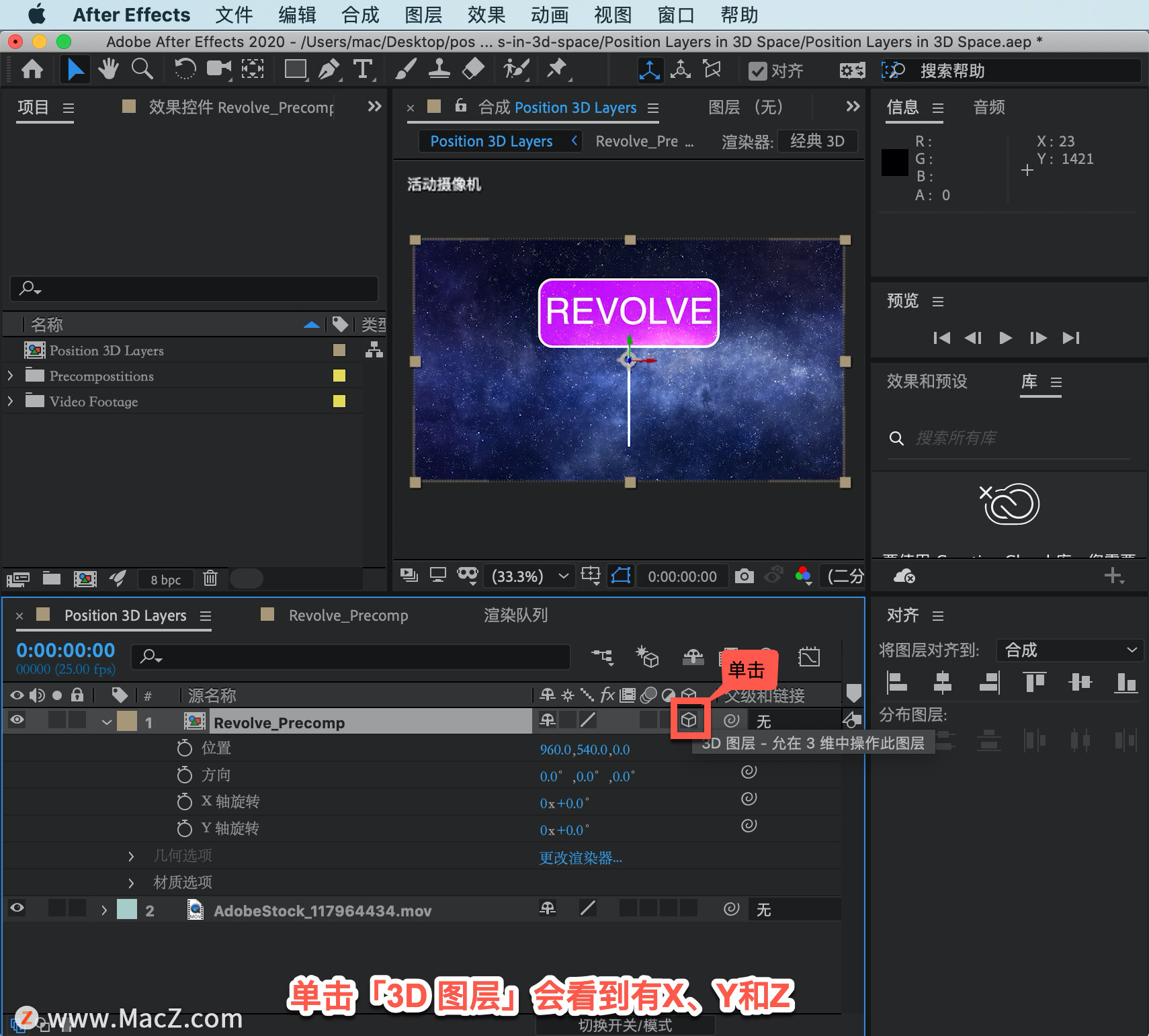
Task: Toggle 3D Layer switch for Revolve_Precomp
Action: point(689,720)
